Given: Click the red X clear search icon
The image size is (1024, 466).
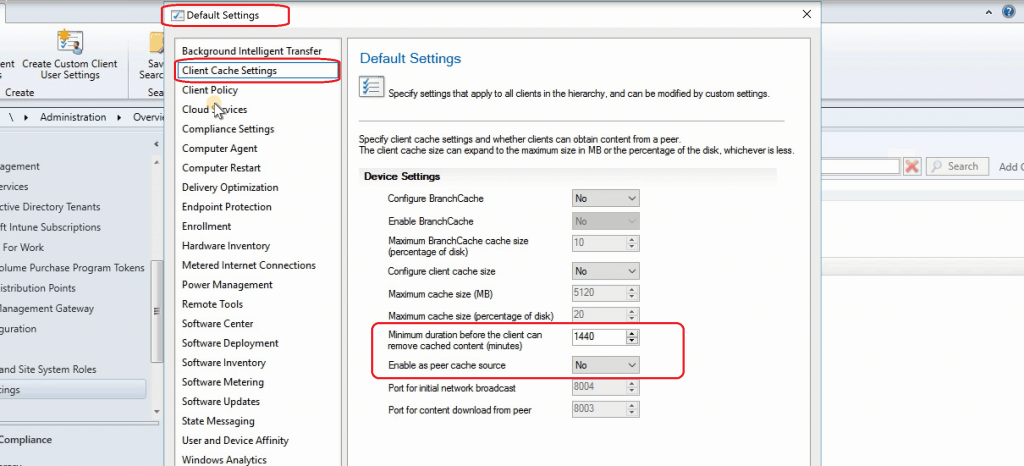Looking at the screenshot, I should pyautogui.click(x=912, y=166).
